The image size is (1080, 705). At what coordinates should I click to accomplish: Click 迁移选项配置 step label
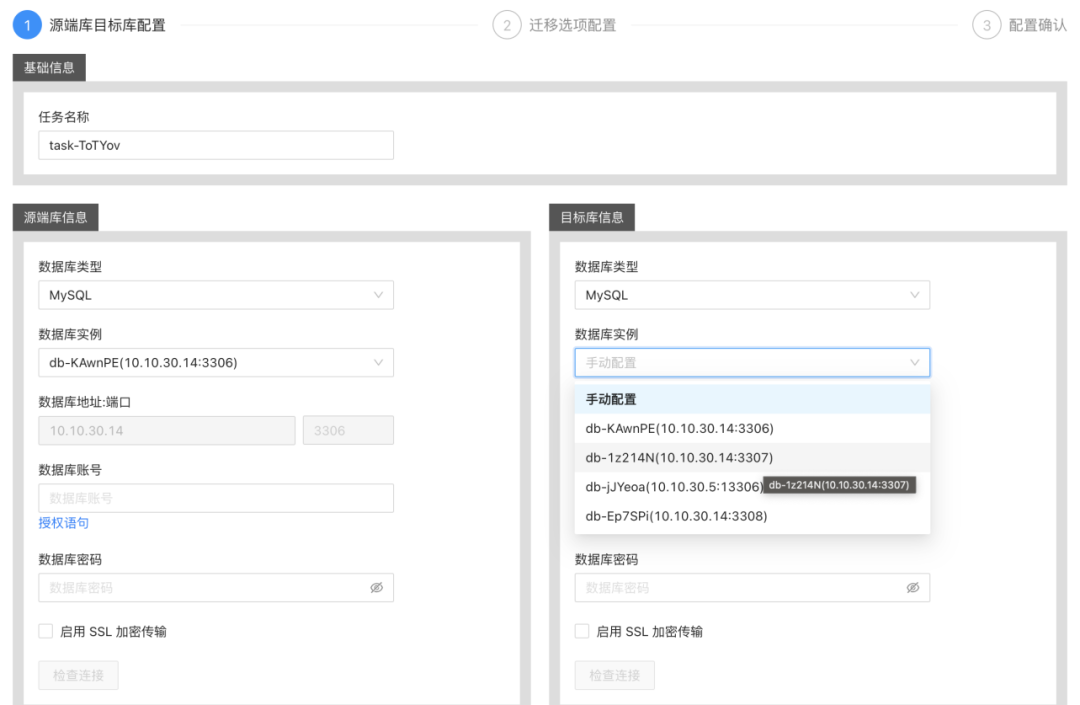click(572, 25)
